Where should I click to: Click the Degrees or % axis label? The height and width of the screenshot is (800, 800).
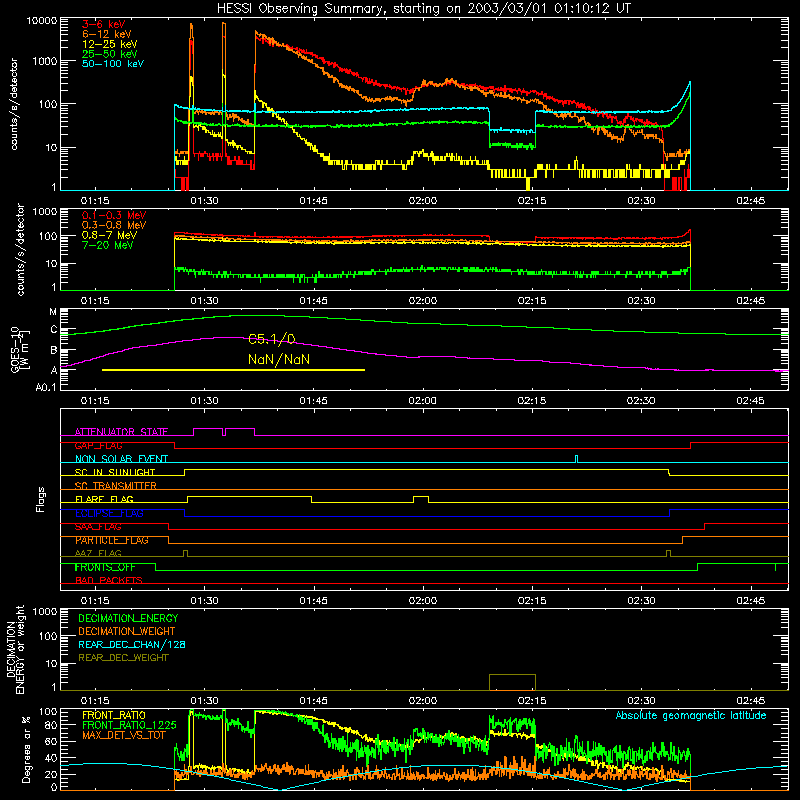coord(26,750)
